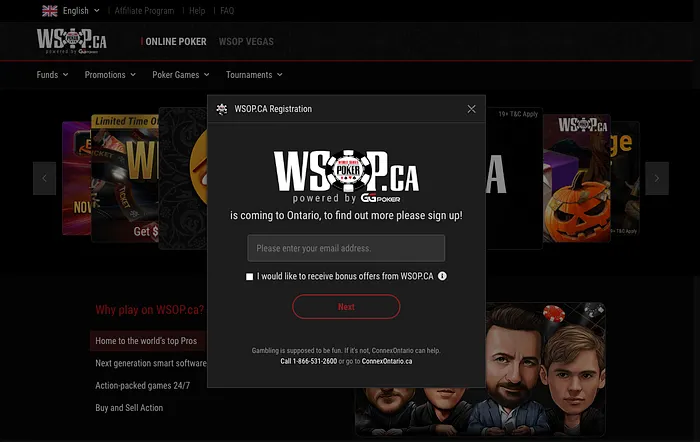Click the large WSOP.CA logo in dialog
Screen dimensions: 700x442
coord(346,176)
